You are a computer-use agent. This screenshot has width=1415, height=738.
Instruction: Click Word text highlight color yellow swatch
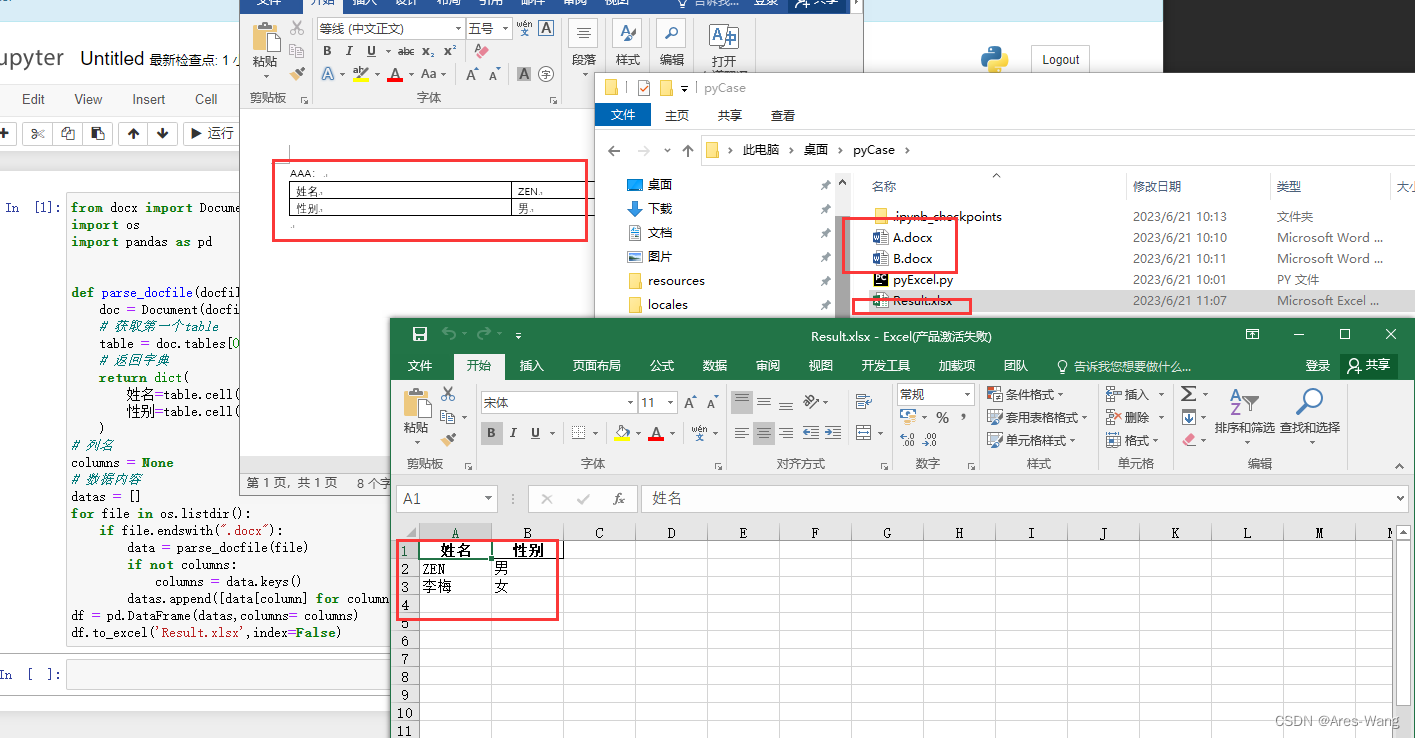pyautogui.click(x=361, y=74)
